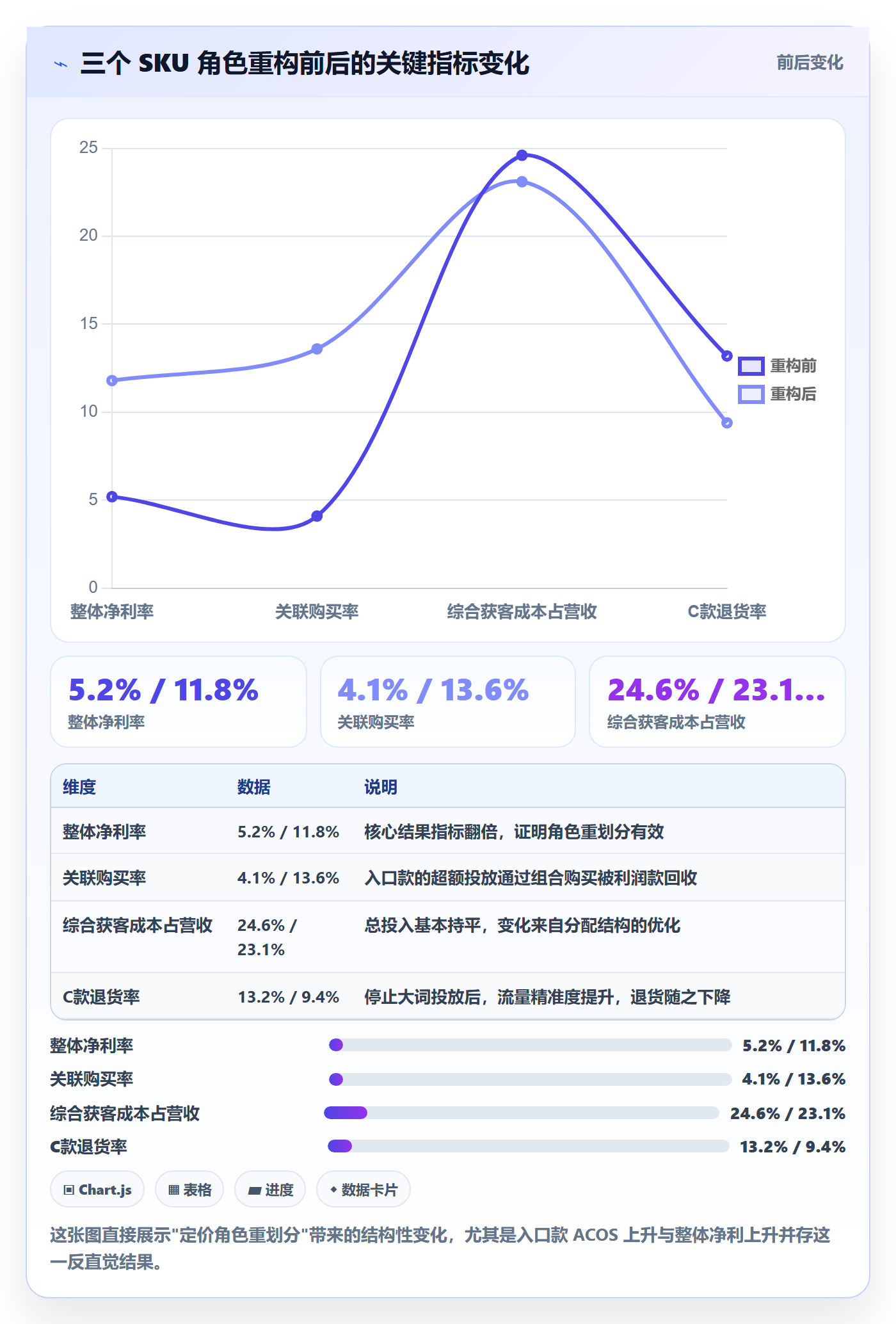Viewport: 896px width, 1324px height.
Task: Click description 总投入基本持平，变化来自分配结构的优化
Action: (x=522, y=925)
